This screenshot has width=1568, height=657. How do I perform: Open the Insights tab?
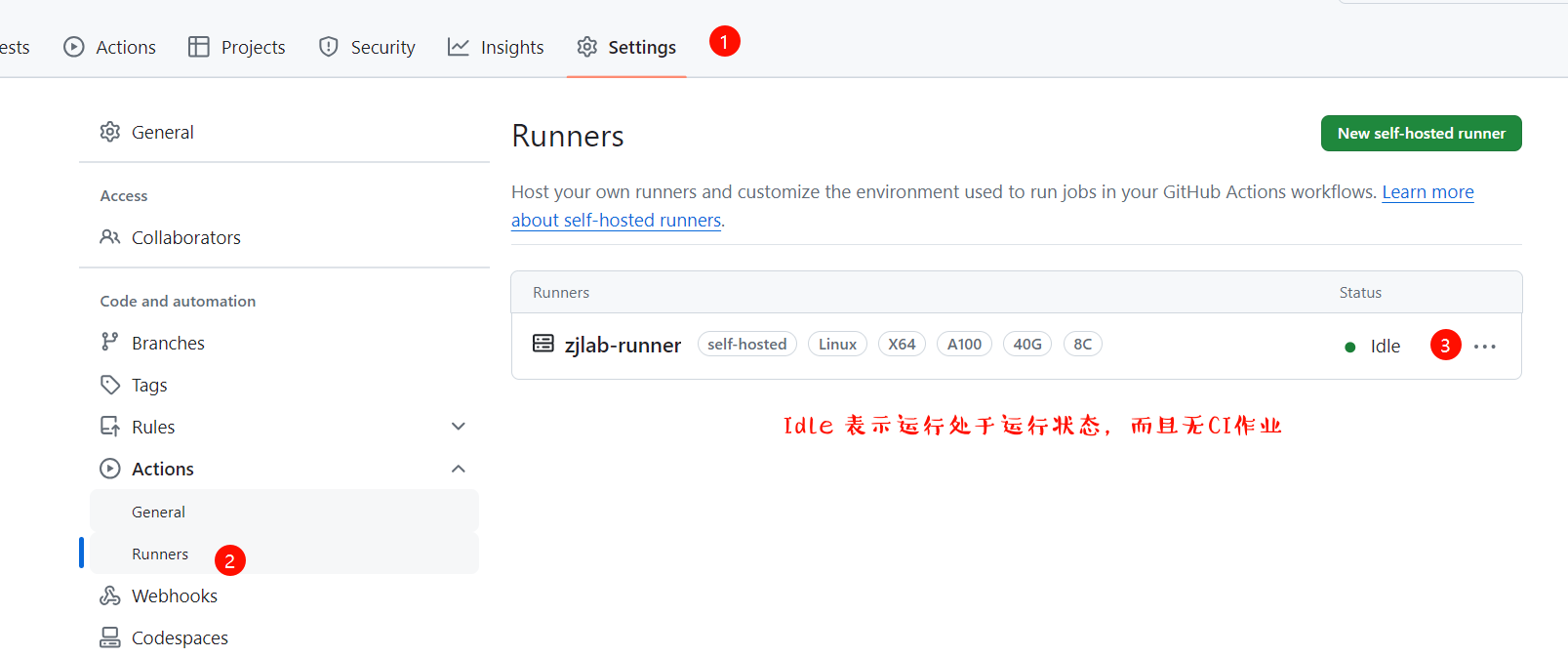[496, 47]
